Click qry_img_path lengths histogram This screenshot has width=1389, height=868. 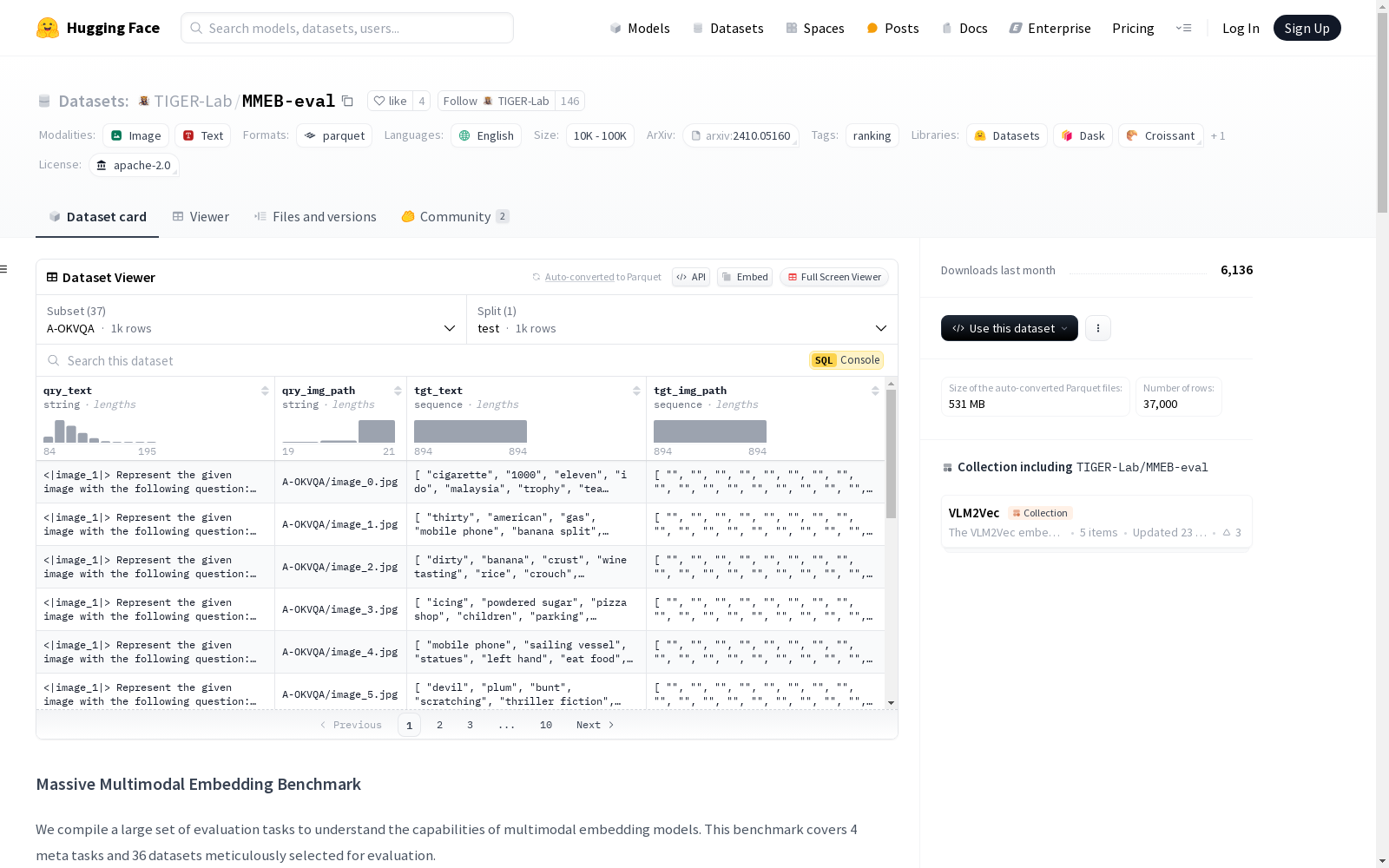tap(339, 431)
